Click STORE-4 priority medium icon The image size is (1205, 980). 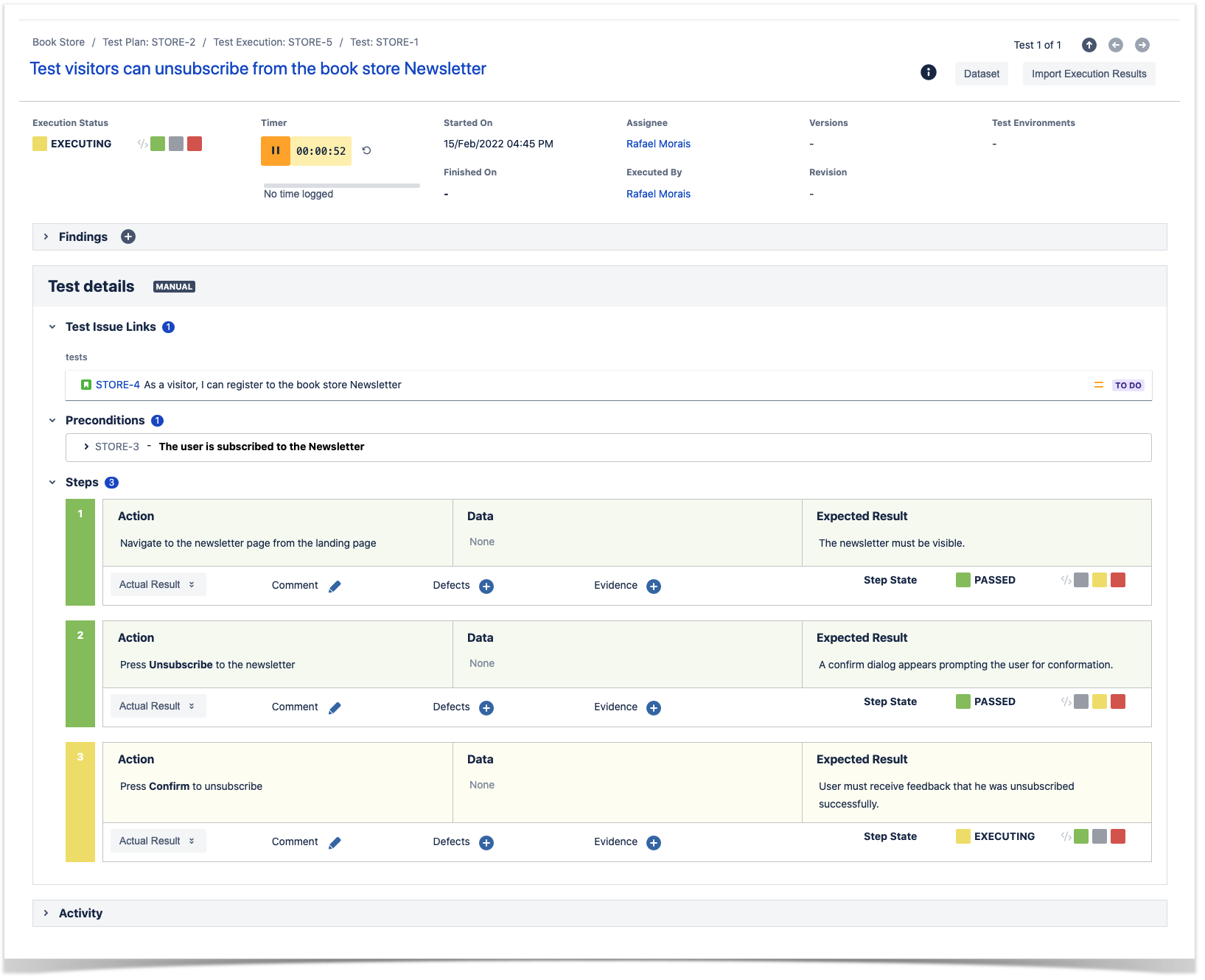tap(1098, 385)
